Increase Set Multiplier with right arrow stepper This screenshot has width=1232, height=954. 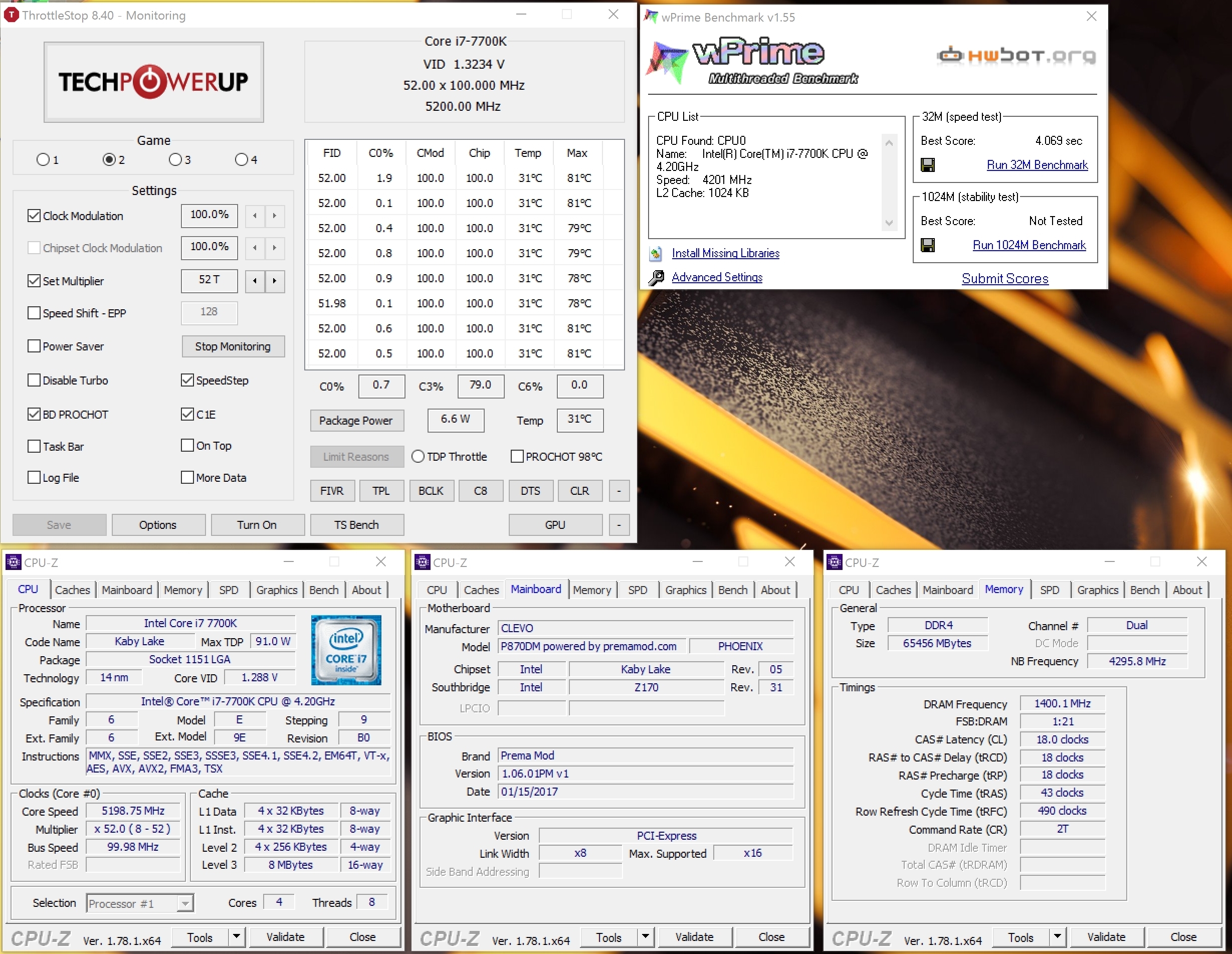[275, 281]
